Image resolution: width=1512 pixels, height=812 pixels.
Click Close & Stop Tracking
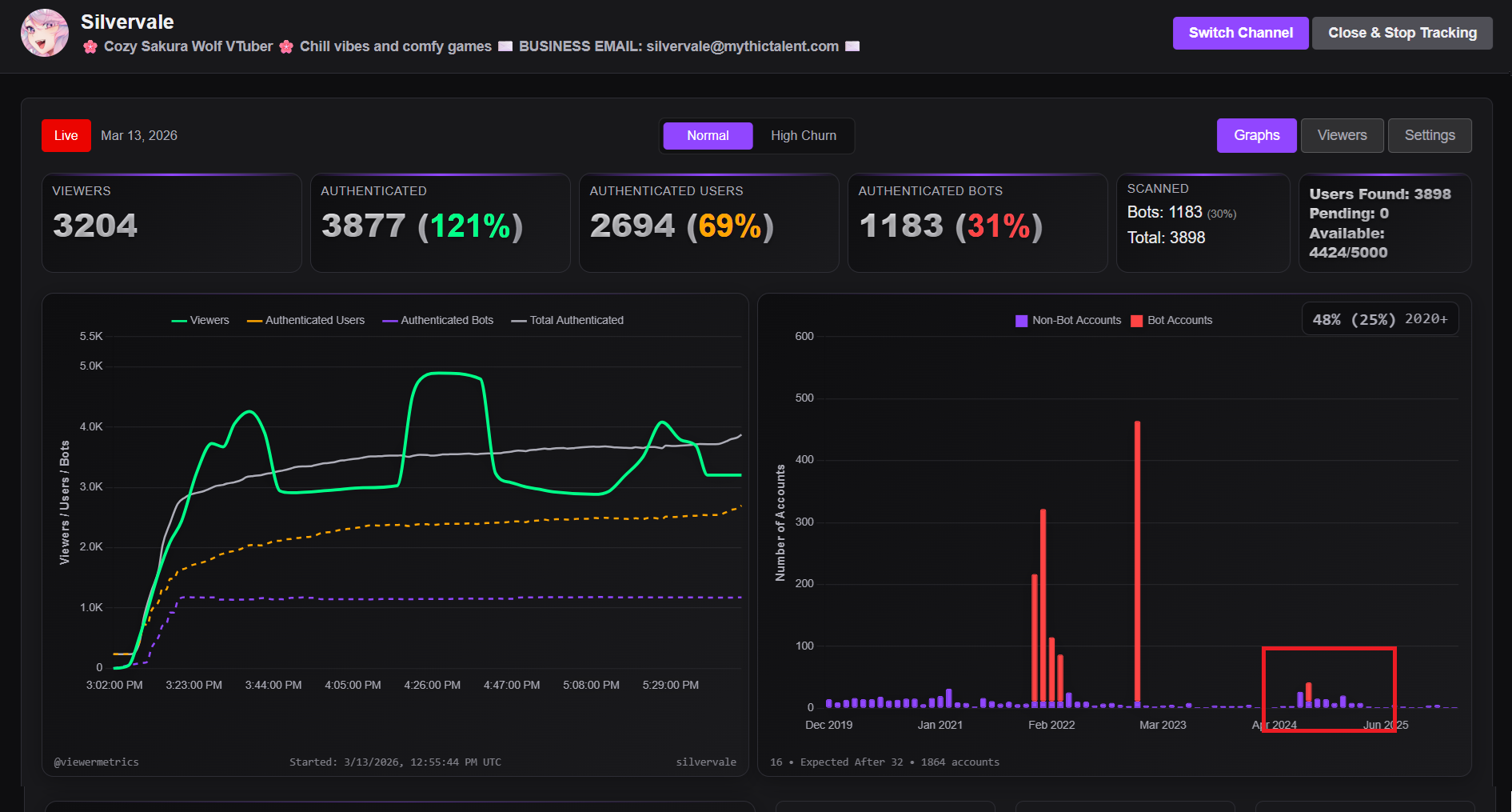1402,33
